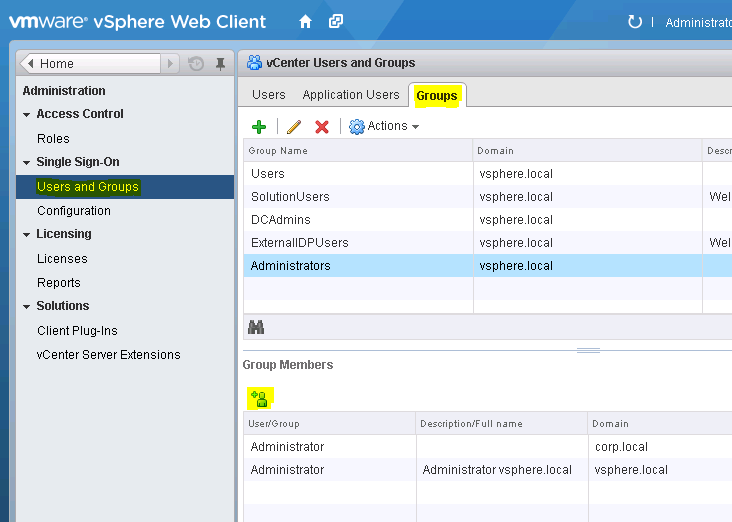The height and width of the screenshot is (522, 732).
Task: Collapse the Access Control section
Action: 27,114
